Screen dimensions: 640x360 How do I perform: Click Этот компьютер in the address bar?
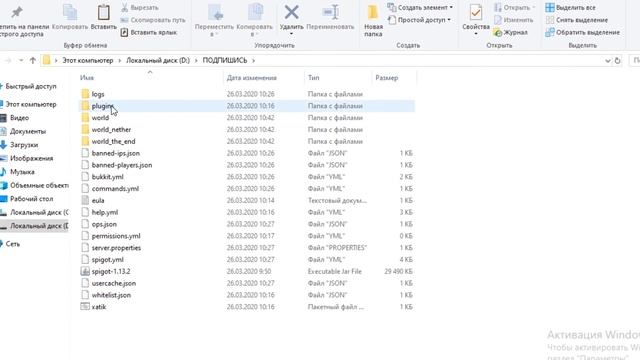click(88, 60)
